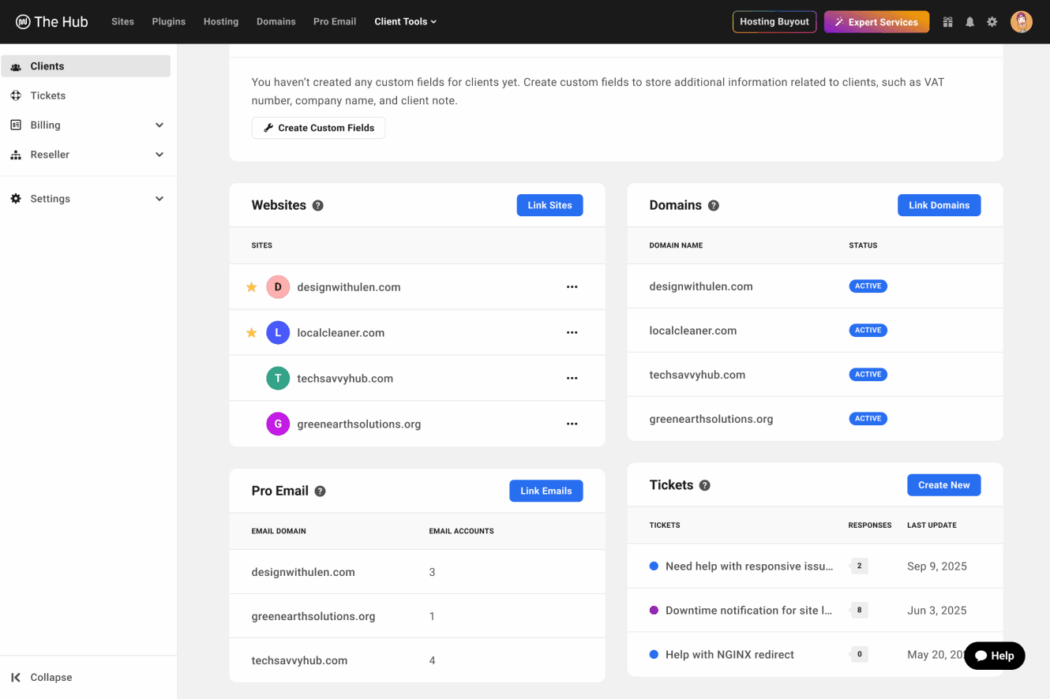Unstar the localcleaner.com site
This screenshot has height=699, width=1050.
click(x=251, y=332)
